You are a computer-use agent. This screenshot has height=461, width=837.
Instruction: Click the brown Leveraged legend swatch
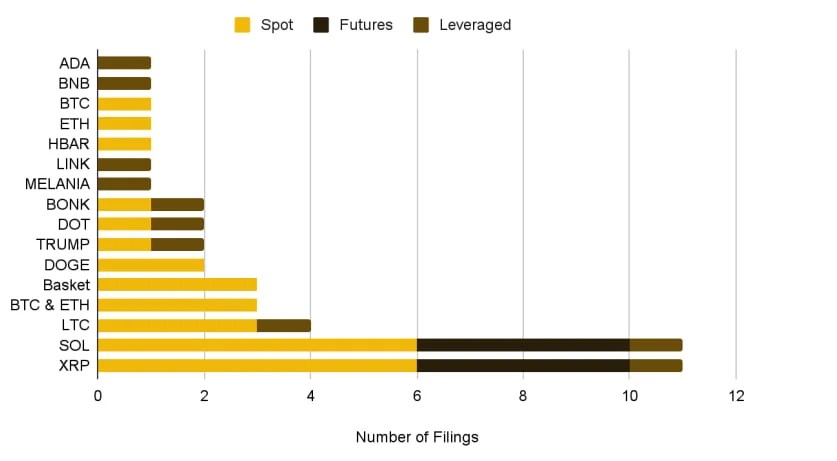(421, 24)
